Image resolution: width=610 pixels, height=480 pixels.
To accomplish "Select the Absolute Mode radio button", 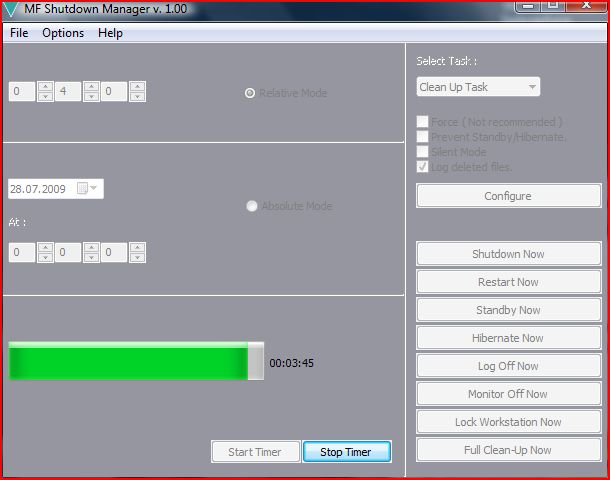I will tap(251, 206).
